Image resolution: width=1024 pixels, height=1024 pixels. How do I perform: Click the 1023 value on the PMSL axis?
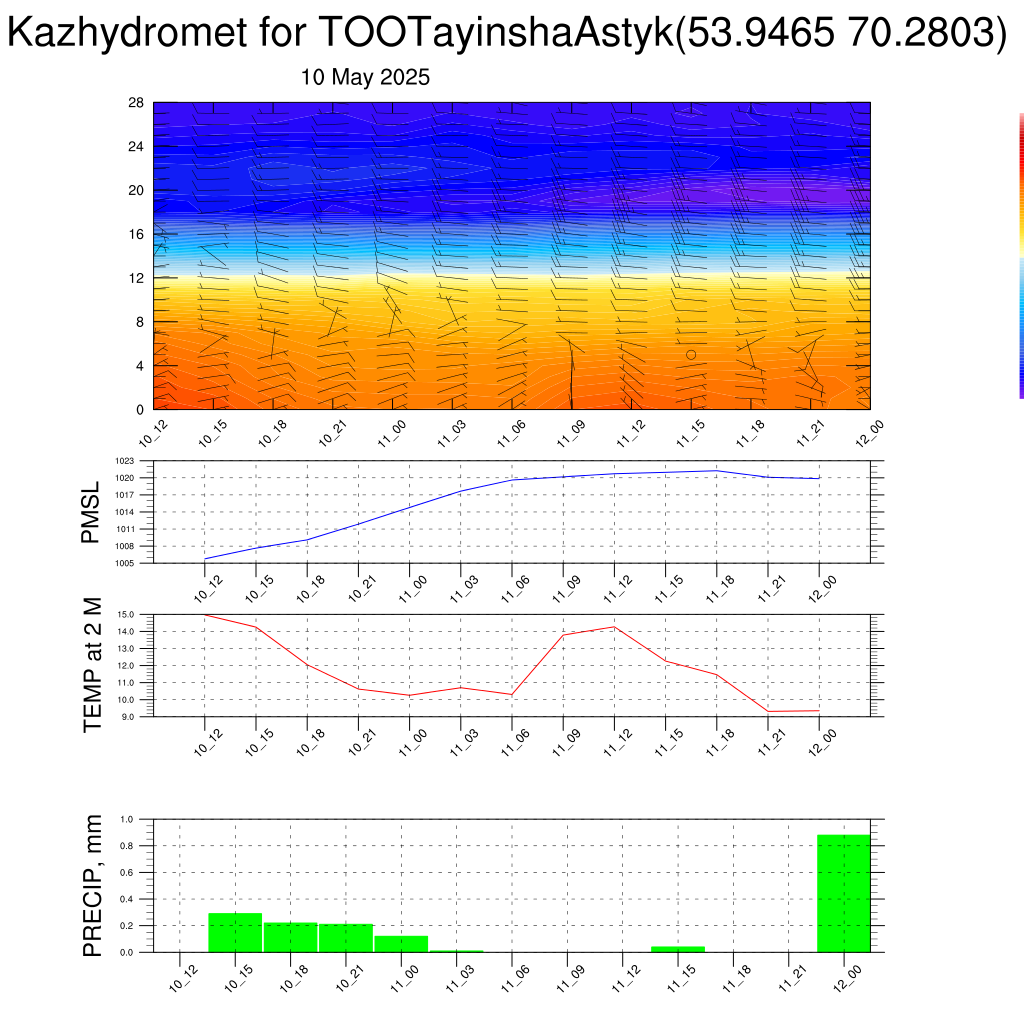pos(125,461)
